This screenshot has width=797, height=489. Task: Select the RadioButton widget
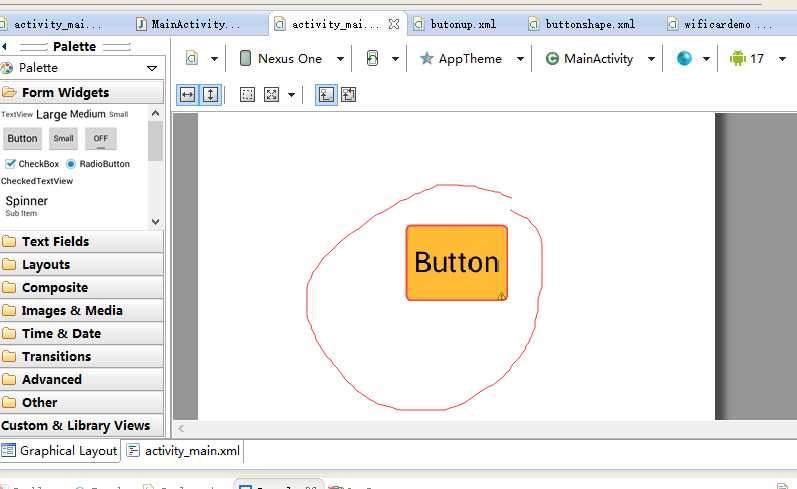(98, 164)
